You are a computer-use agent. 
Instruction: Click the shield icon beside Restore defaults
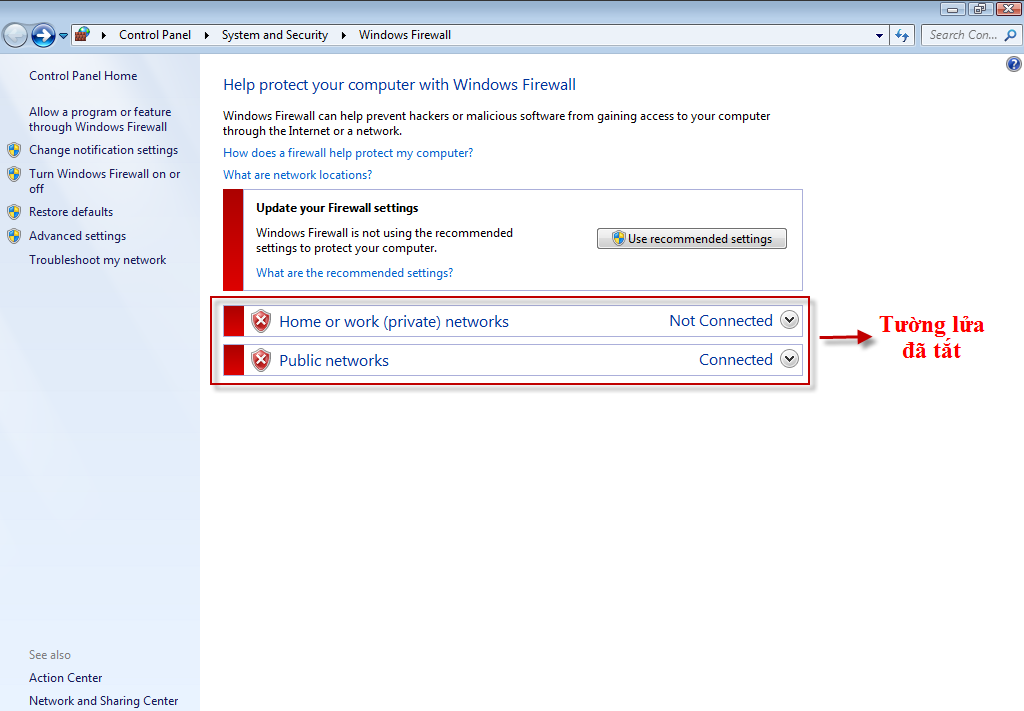[14, 212]
